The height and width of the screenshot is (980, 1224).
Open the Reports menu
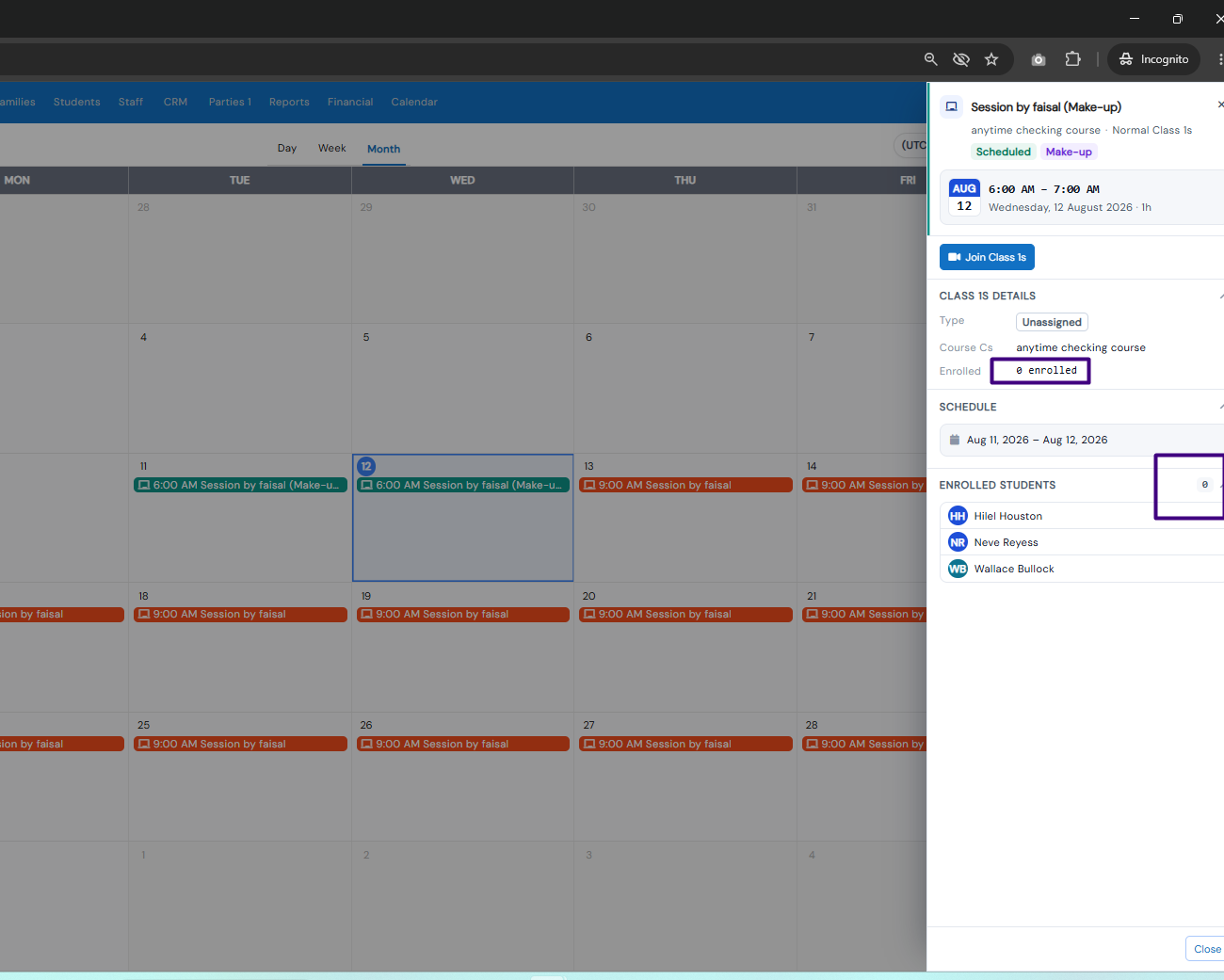pyautogui.click(x=289, y=102)
